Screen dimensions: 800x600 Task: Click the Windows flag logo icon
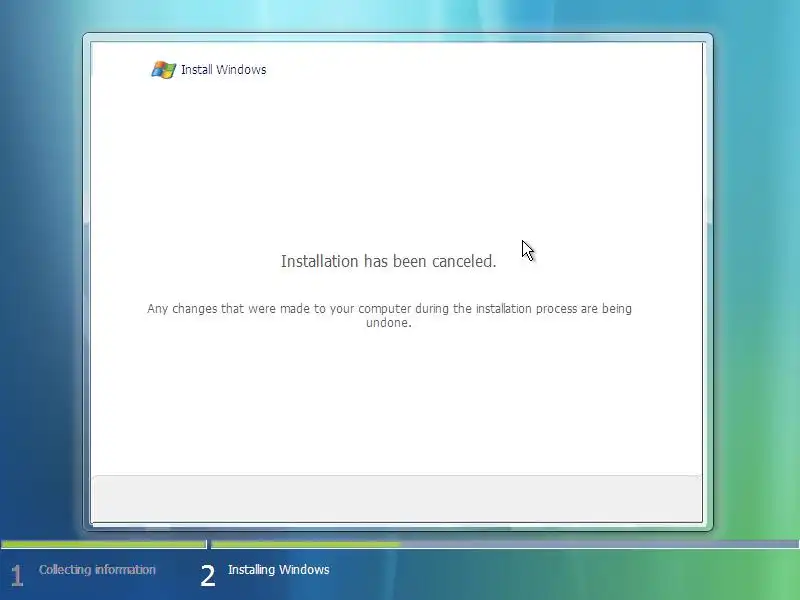click(163, 69)
